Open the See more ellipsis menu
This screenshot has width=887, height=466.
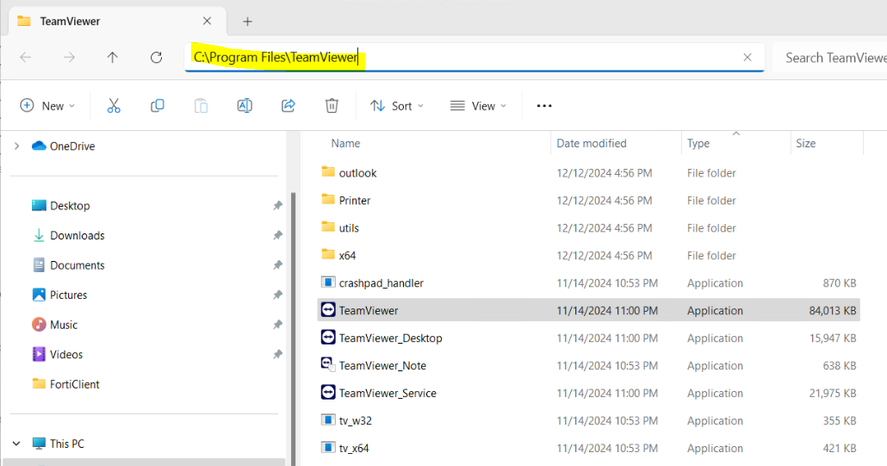pos(544,106)
